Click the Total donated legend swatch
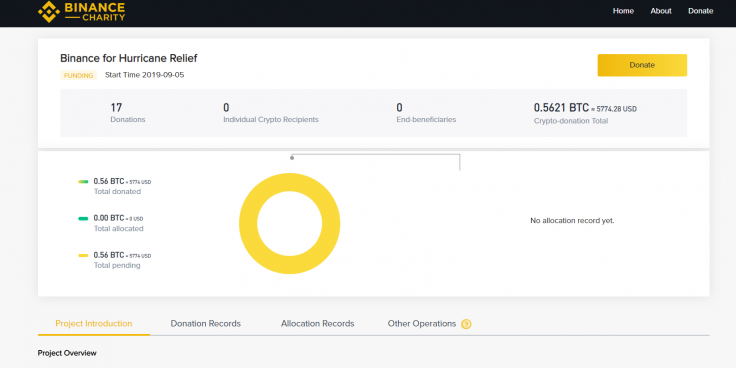The image size is (736, 368). coord(83,181)
